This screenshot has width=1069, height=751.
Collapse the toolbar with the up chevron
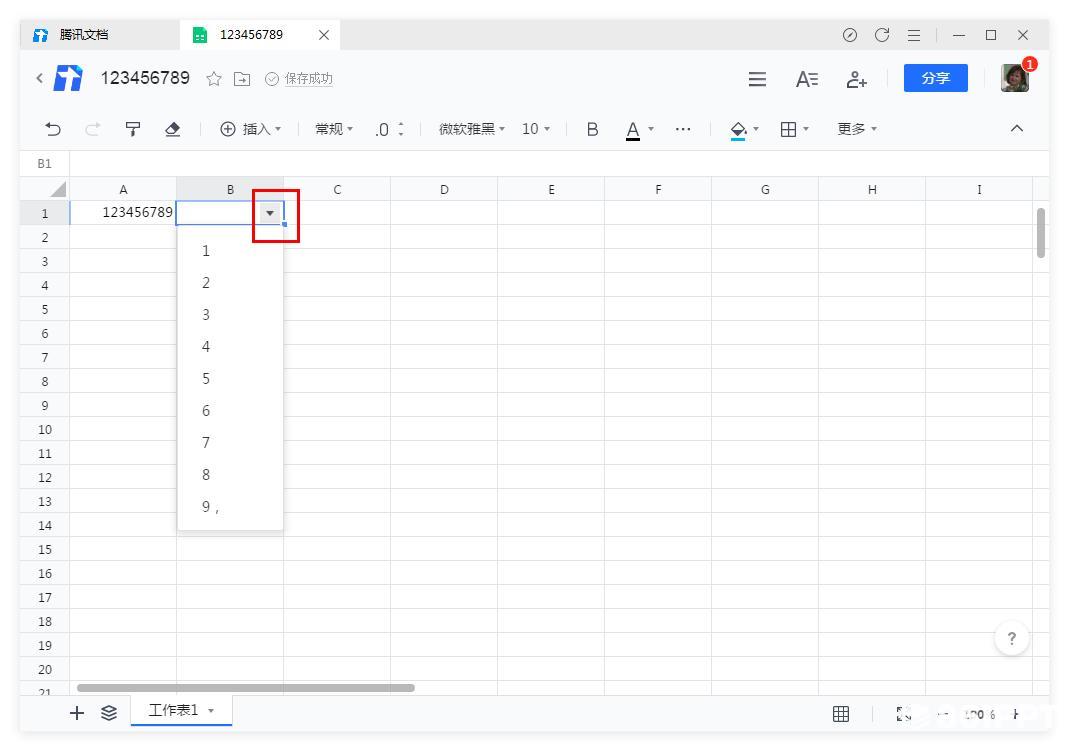point(1017,128)
